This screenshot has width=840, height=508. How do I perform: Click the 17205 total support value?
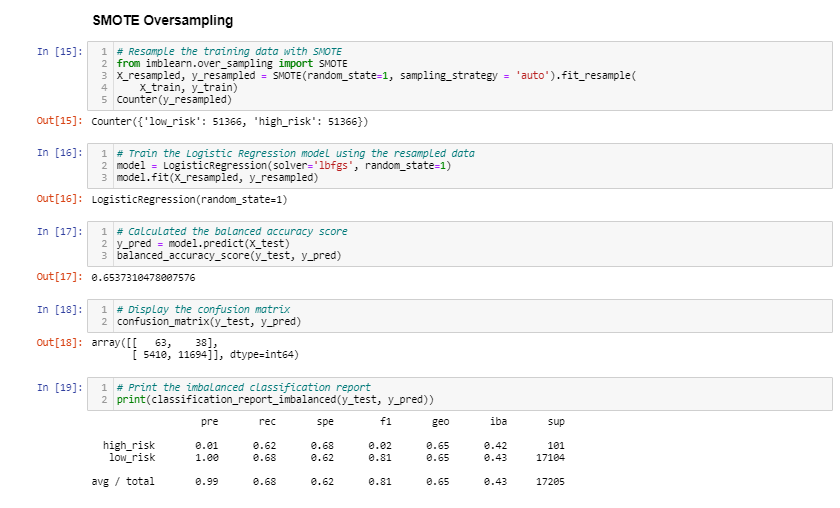point(550,482)
